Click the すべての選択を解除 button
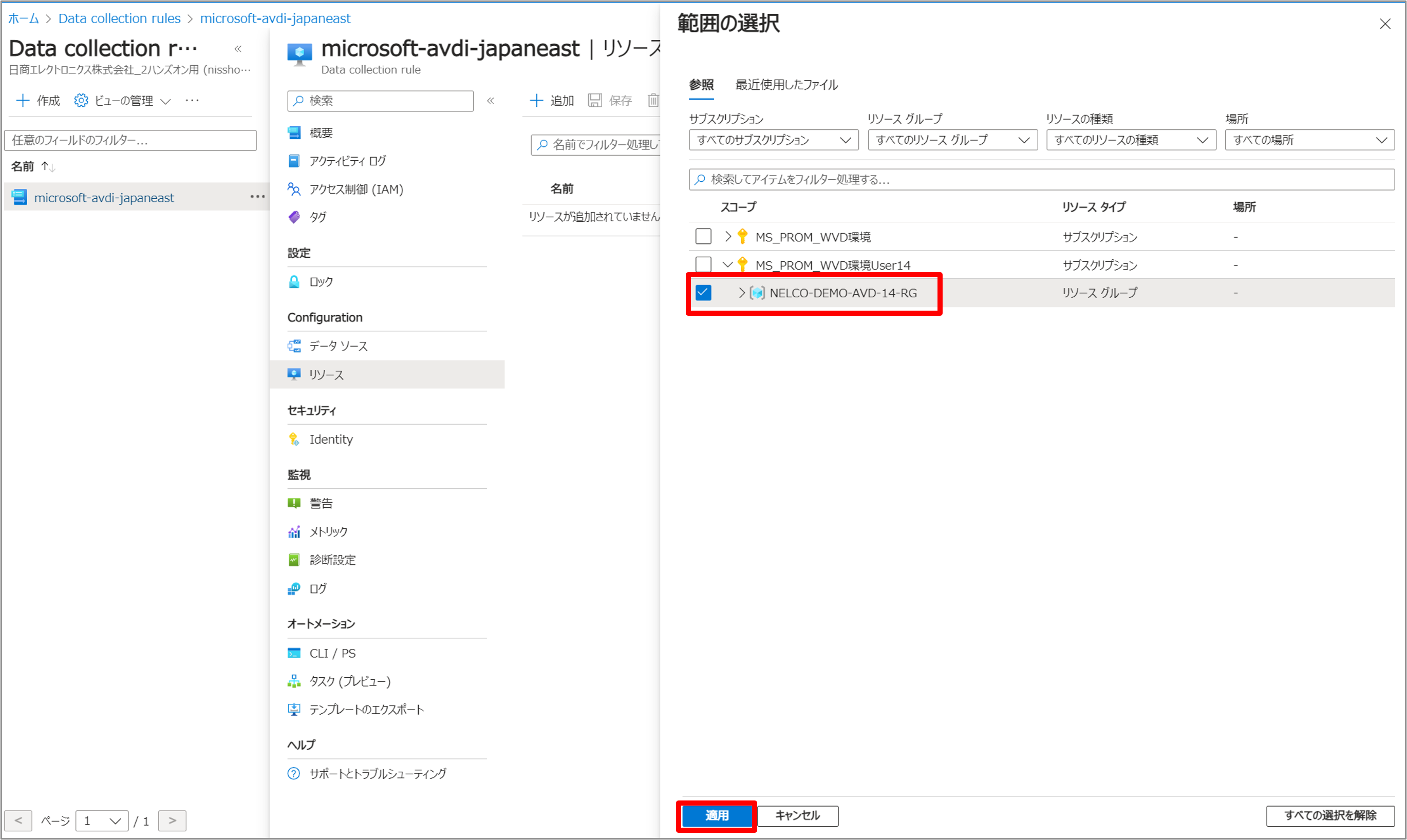This screenshot has width=1407, height=840. [1330, 816]
